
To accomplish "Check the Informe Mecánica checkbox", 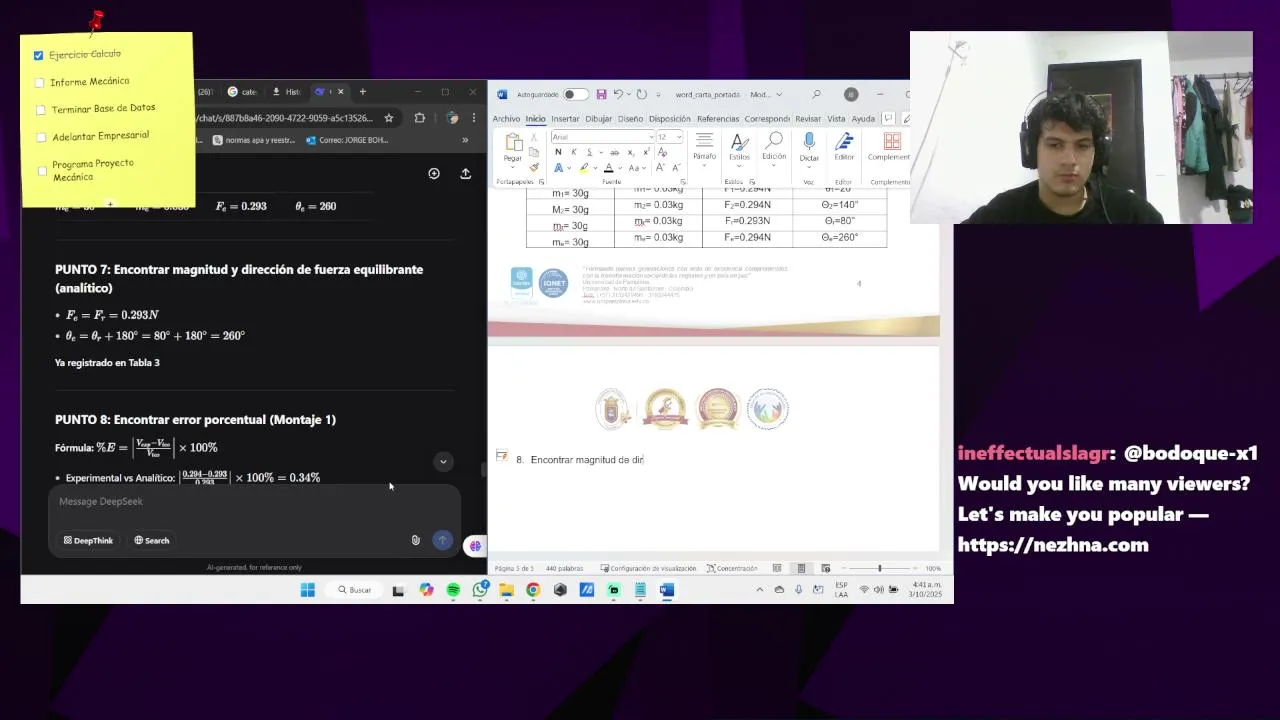I will tap(40, 83).
